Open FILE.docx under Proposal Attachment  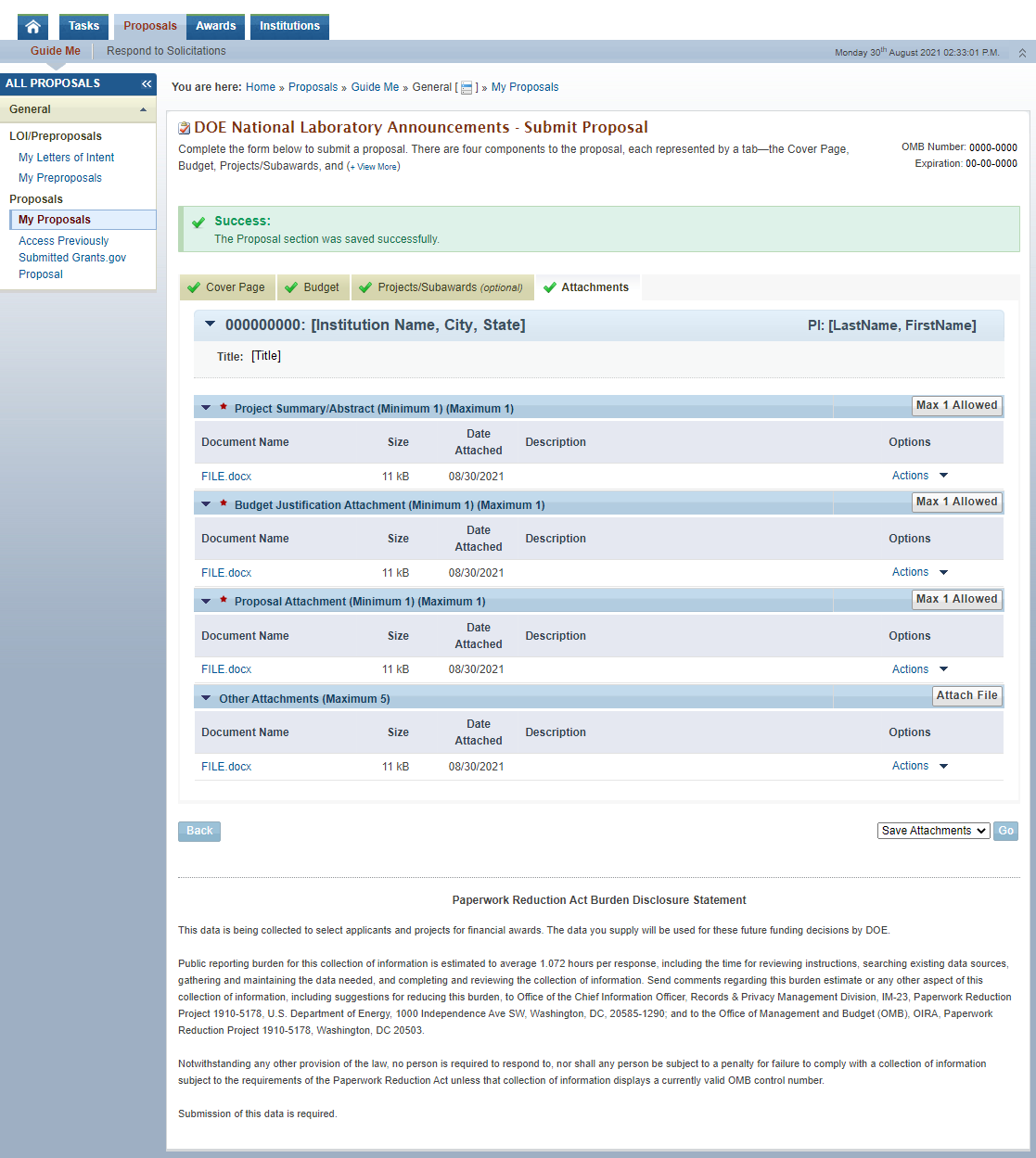[x=226, y=669]
